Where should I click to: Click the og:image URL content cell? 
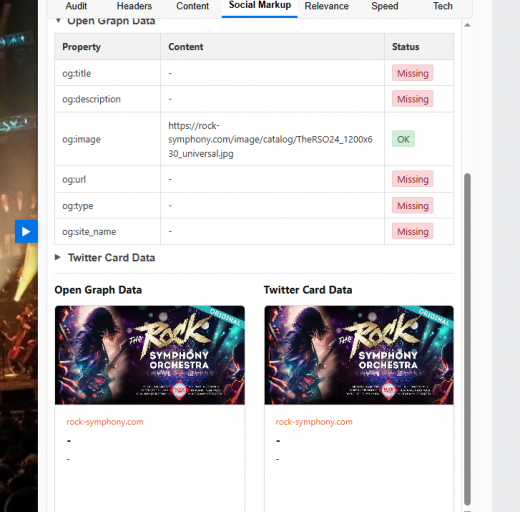(272, 139)
